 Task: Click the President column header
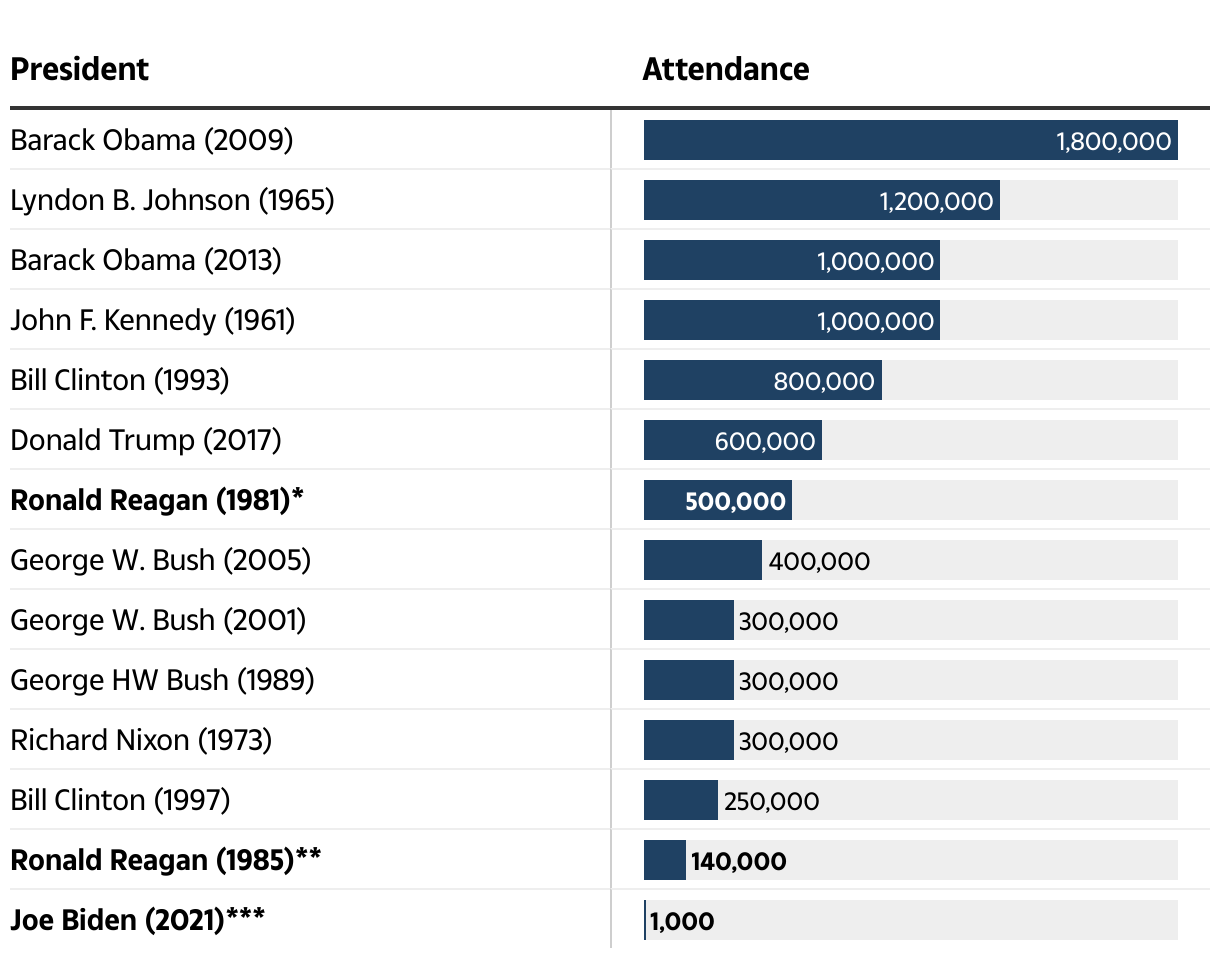(79, 69)
